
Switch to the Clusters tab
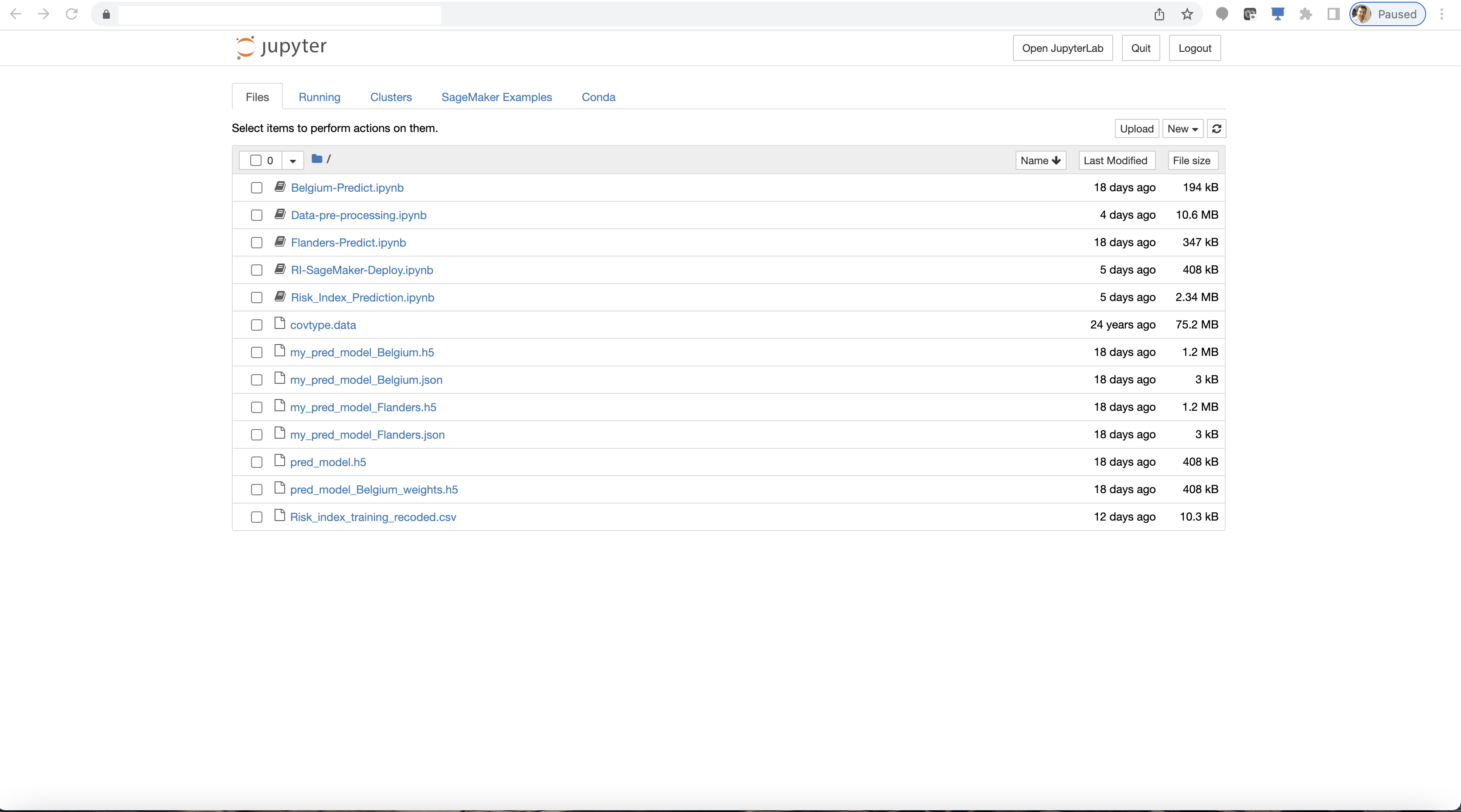coord(391,97)
